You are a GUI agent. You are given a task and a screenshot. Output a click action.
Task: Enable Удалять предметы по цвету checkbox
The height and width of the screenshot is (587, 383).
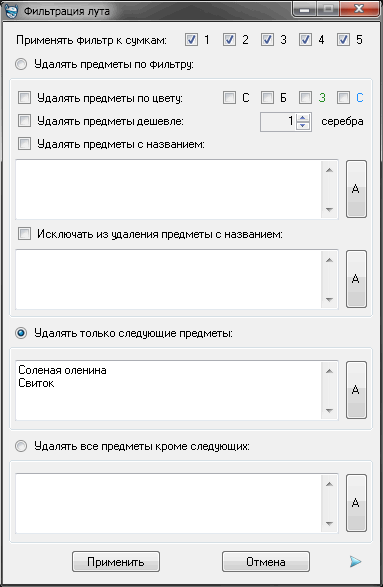(x=24, y=98)
